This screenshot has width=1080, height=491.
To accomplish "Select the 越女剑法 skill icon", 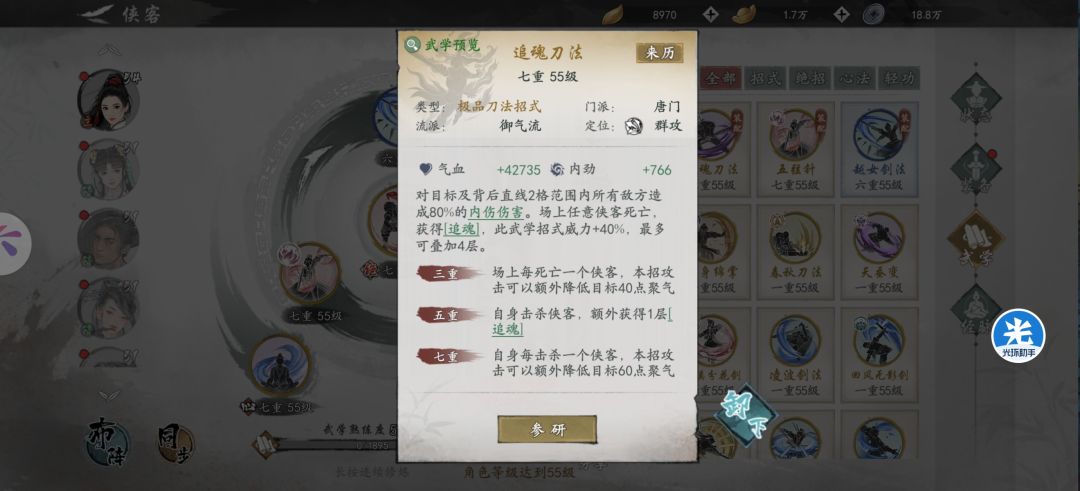I will tap(879, 136).
